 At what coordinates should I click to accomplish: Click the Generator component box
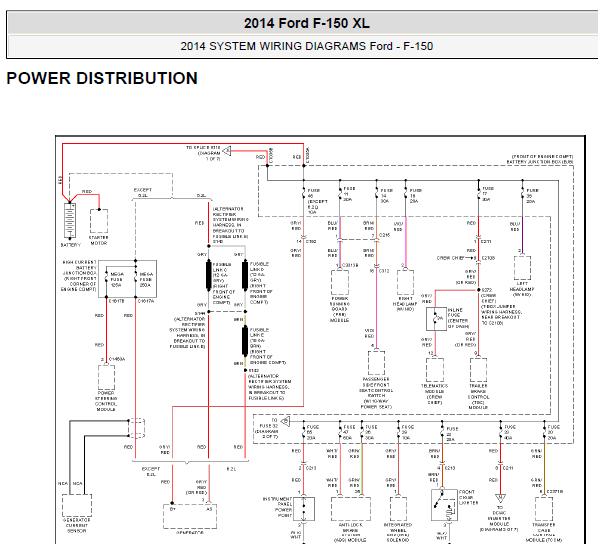point(190,517)
